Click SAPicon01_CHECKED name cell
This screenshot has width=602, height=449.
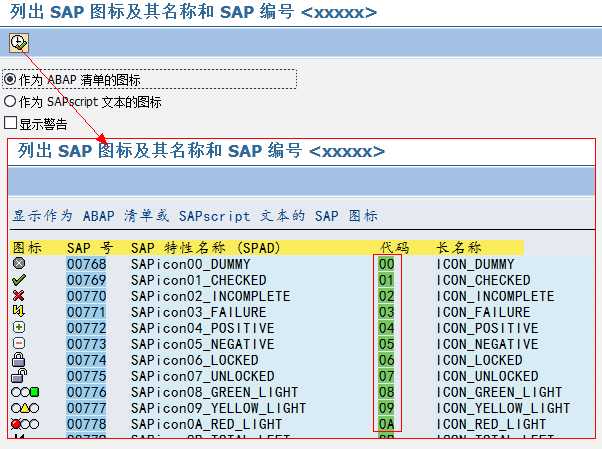coord(198,280)
